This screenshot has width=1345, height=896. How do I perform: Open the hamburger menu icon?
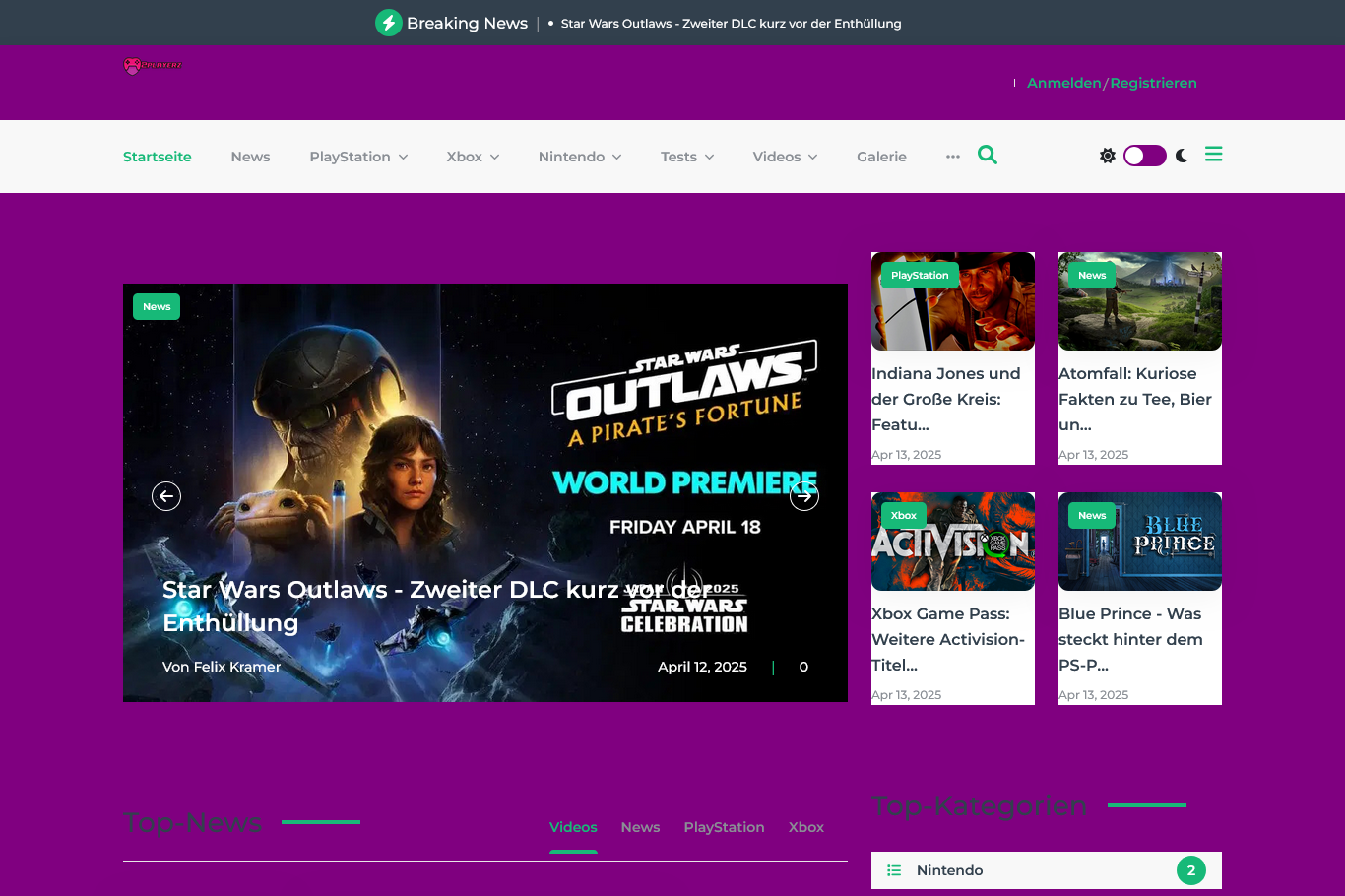click(x=1213, y=155)
